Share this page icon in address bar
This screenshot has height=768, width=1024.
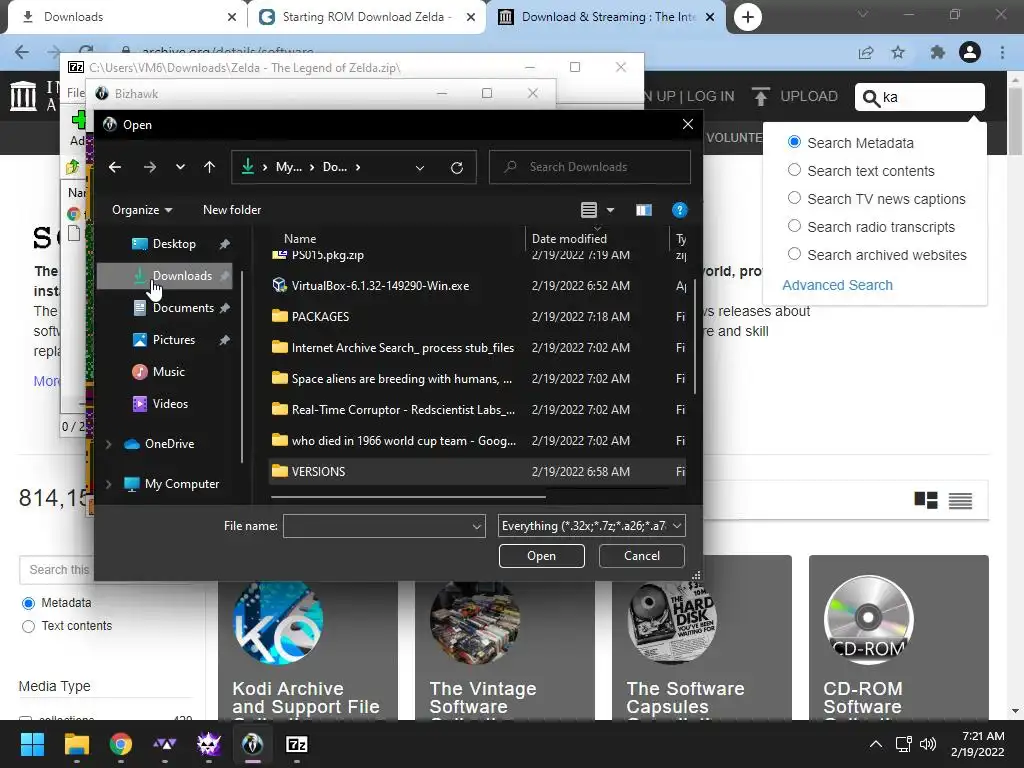866,52
